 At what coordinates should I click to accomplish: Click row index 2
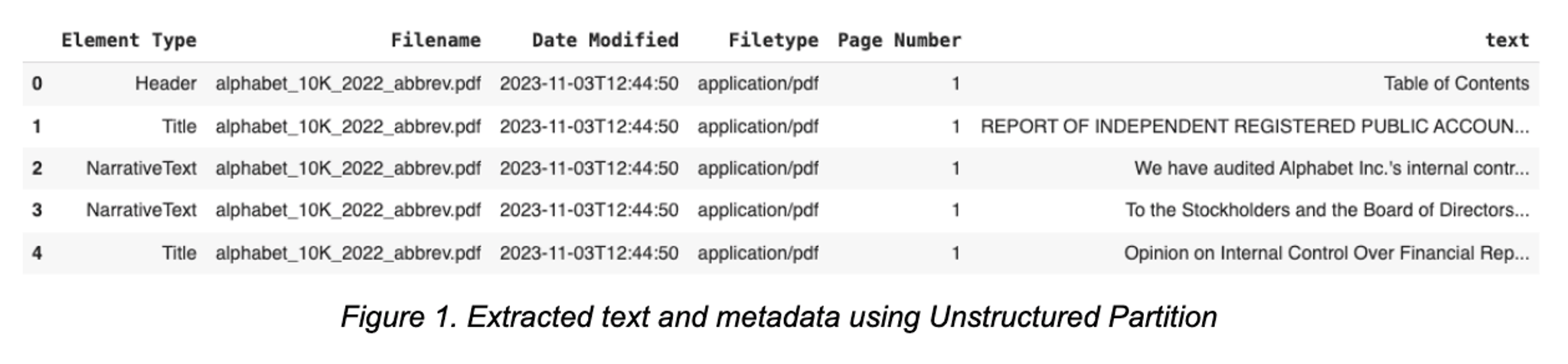[x=37, y=169]
